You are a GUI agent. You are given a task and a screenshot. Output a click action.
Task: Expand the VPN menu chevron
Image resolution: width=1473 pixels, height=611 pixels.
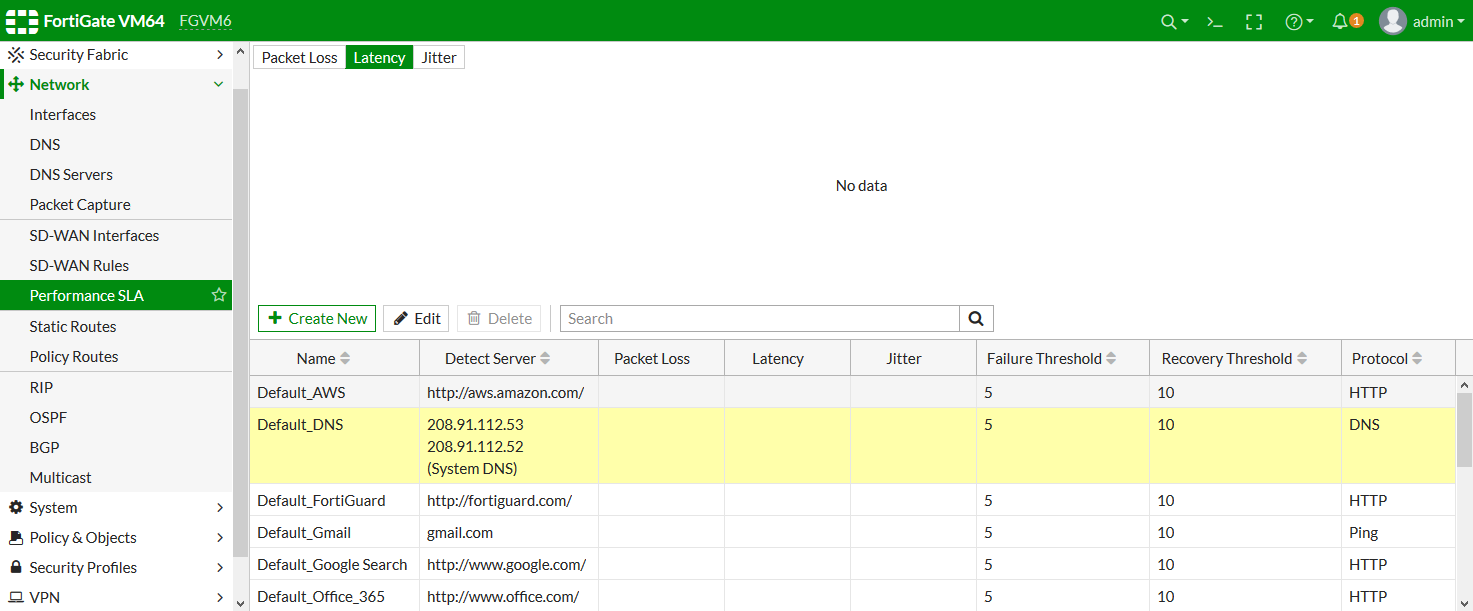pyautogui.click(x=219, y=598)
